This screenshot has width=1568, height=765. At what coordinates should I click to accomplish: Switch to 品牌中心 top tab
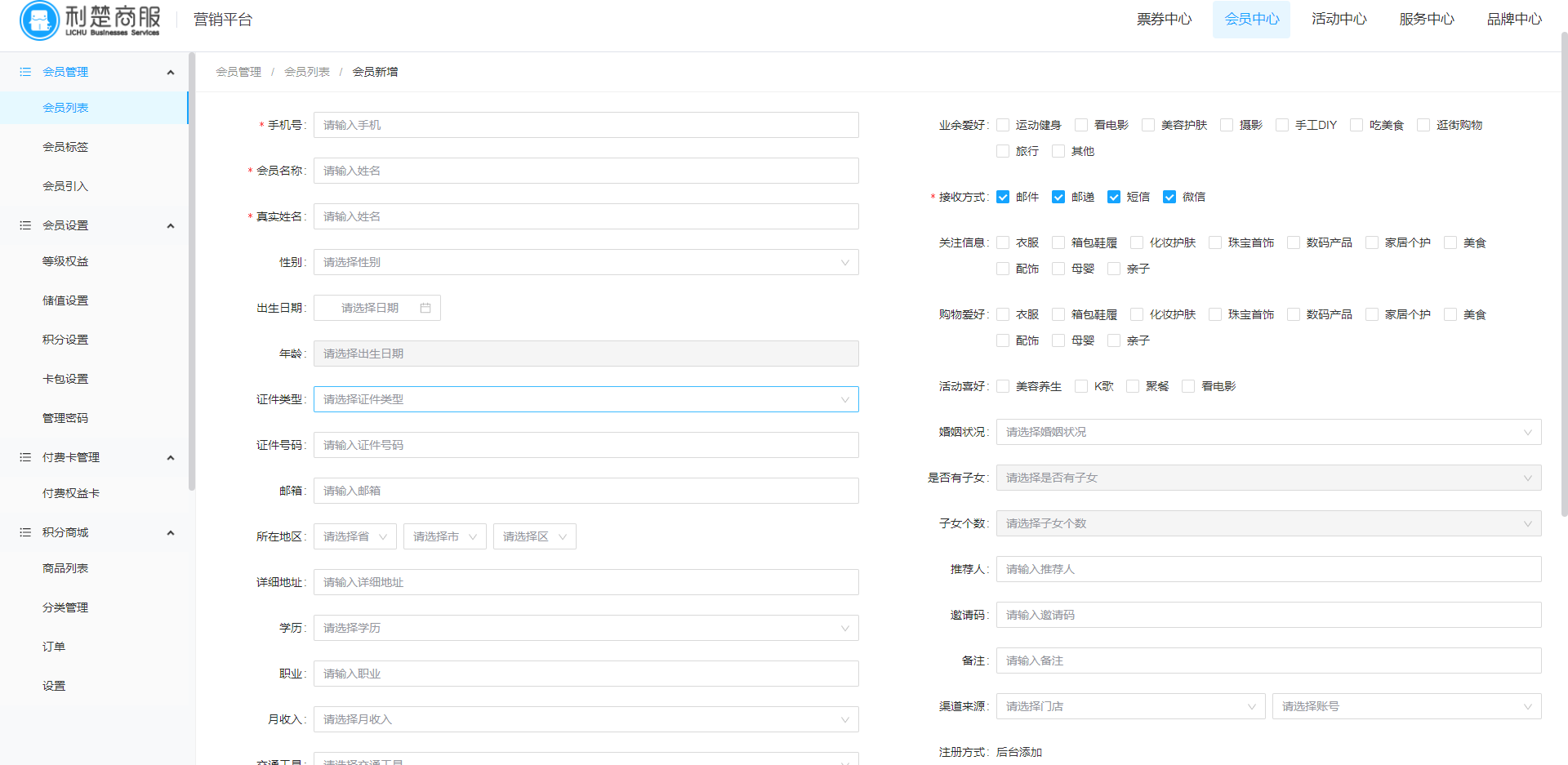(1514, 19)
